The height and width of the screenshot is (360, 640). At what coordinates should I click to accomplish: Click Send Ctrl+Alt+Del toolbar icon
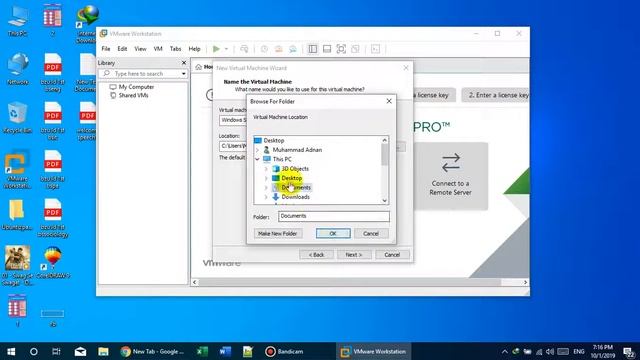coord(244,49)
